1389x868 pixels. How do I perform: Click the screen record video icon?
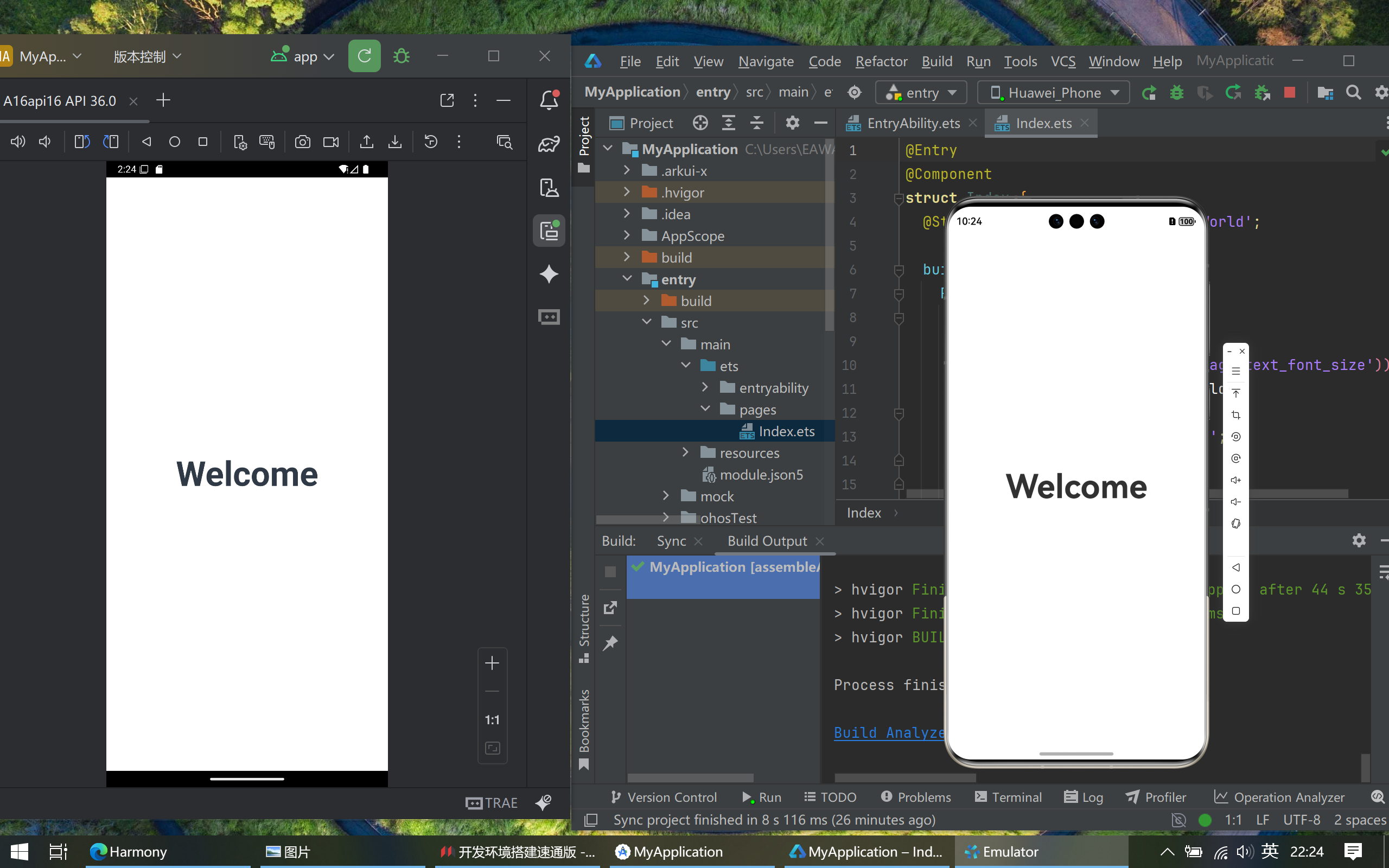click(x=330, y=142)
